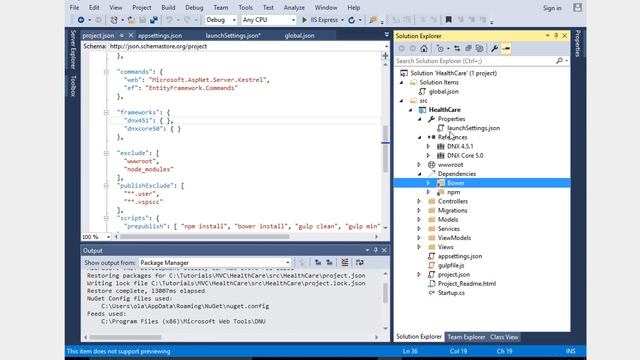
Task: Click the Find in Files toolbar icon
Action: coord(373,20)
